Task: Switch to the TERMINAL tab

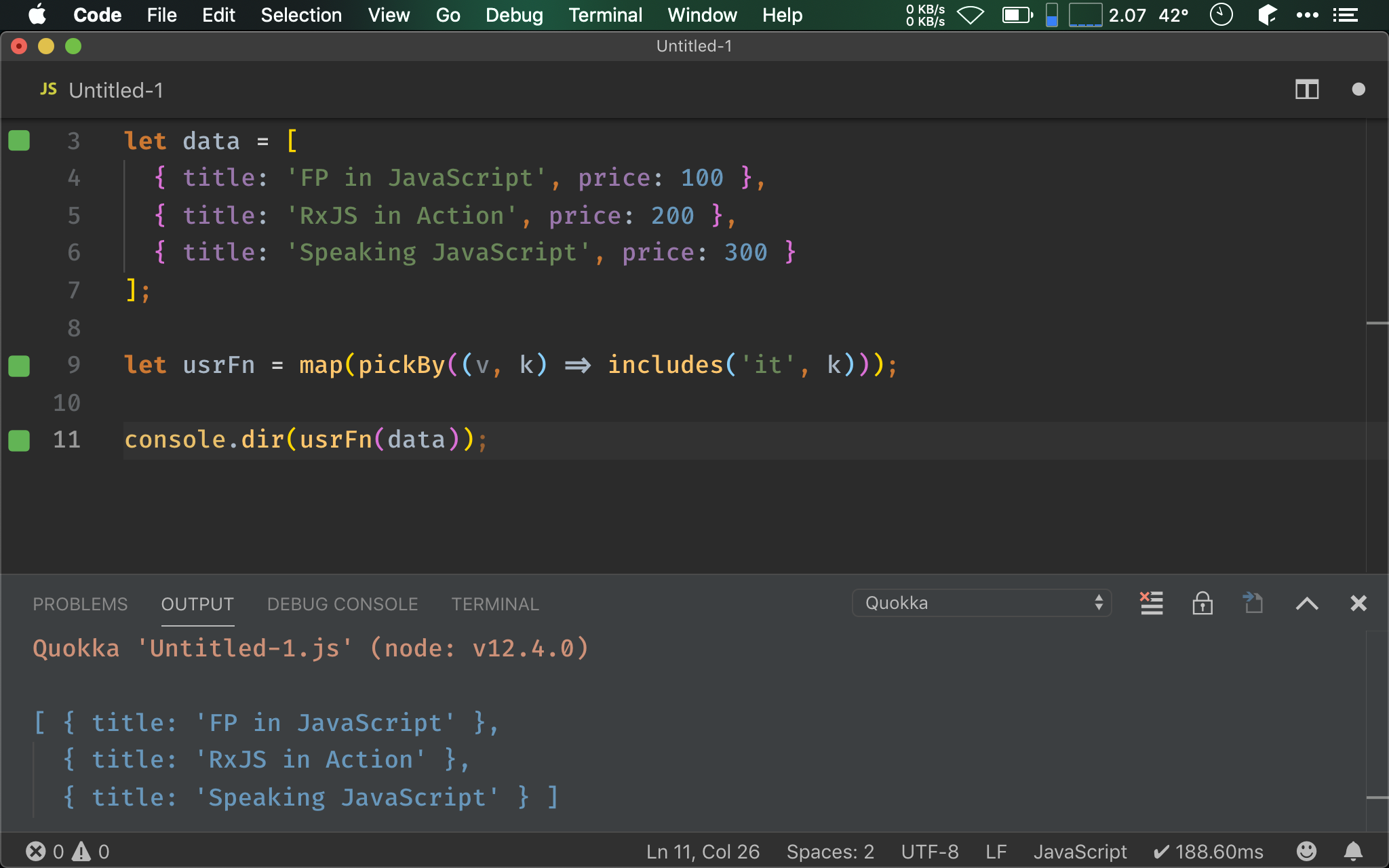Action: (495, 604)
